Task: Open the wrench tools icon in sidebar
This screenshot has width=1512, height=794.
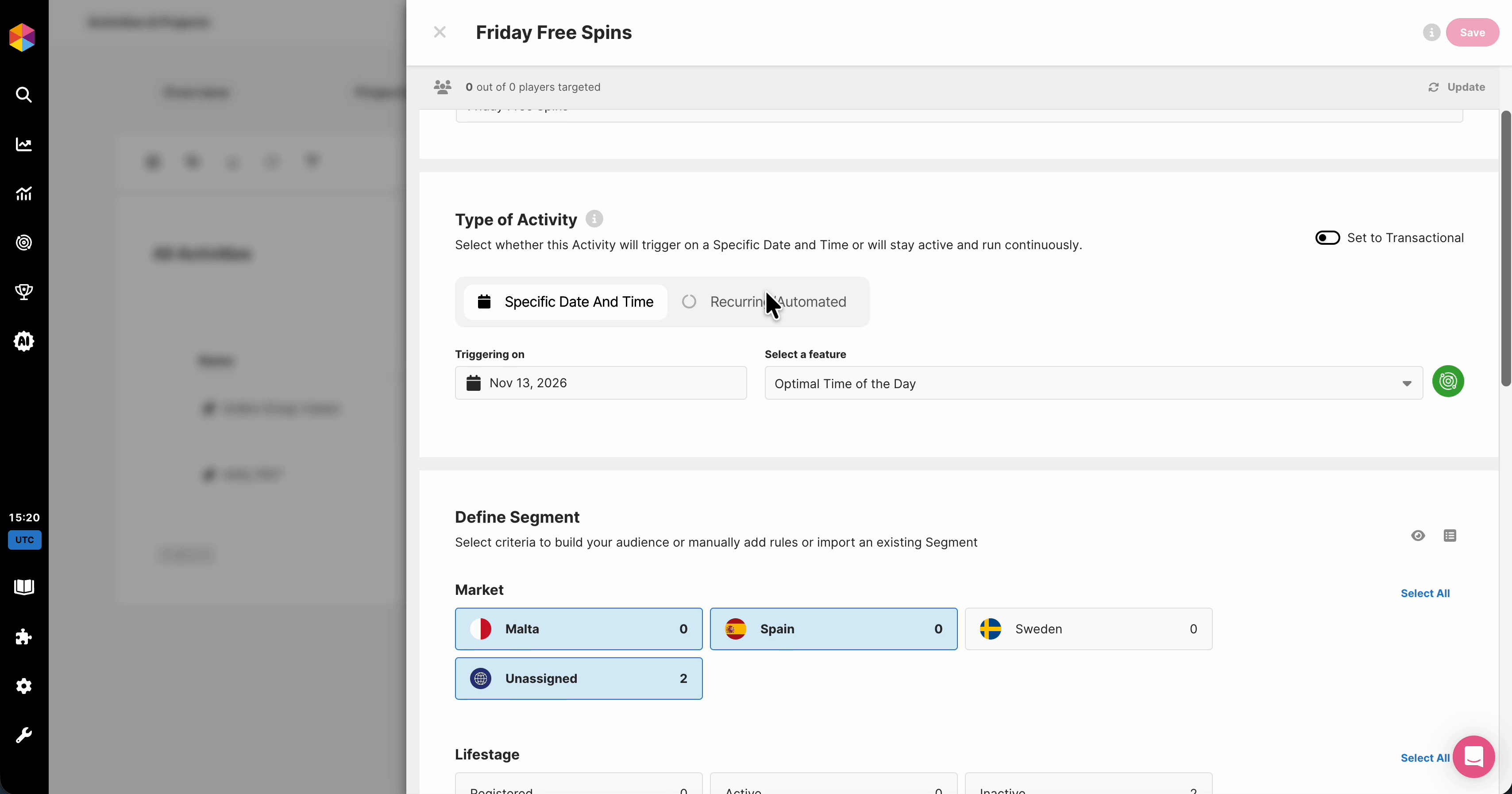Action: coord(23,735)
